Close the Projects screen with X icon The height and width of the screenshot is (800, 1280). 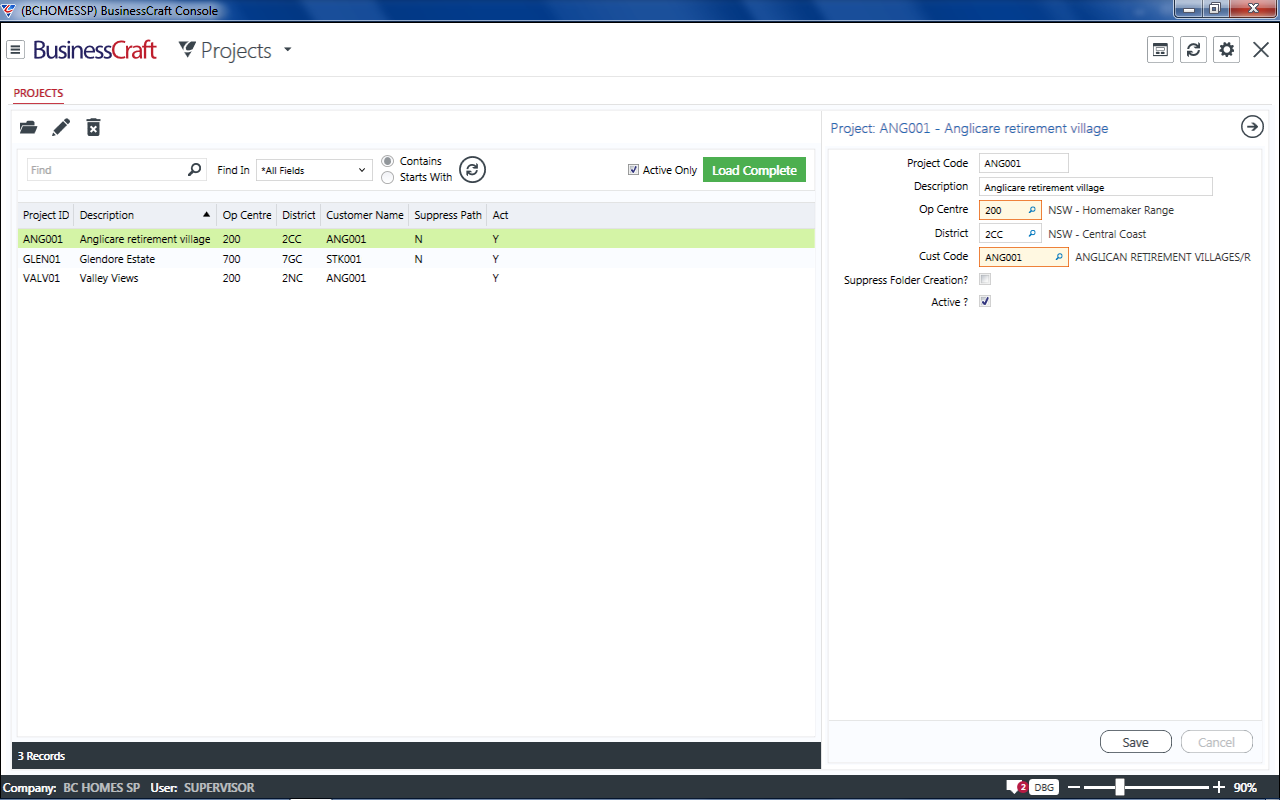[1261, 50]
